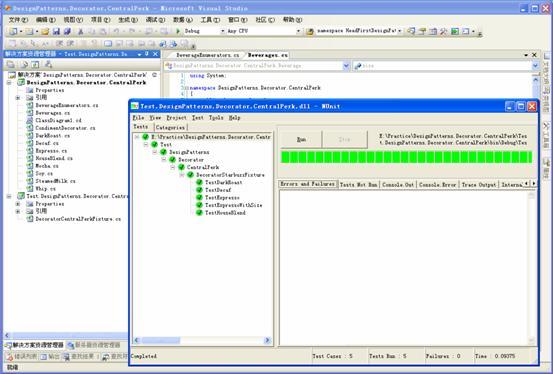
Task: Select TestDarkRoast in NUnit test tree
Action: (x=224, y=182)
